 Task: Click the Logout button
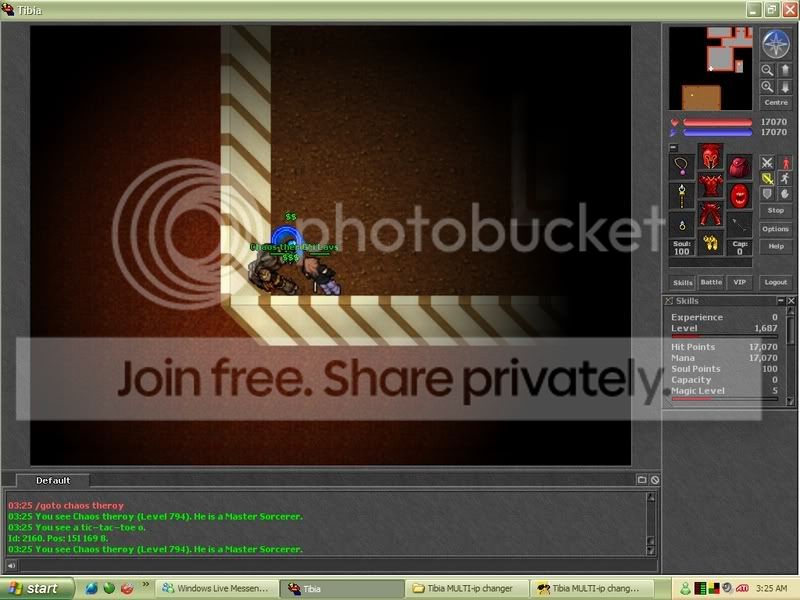click(x=776, y=282)
